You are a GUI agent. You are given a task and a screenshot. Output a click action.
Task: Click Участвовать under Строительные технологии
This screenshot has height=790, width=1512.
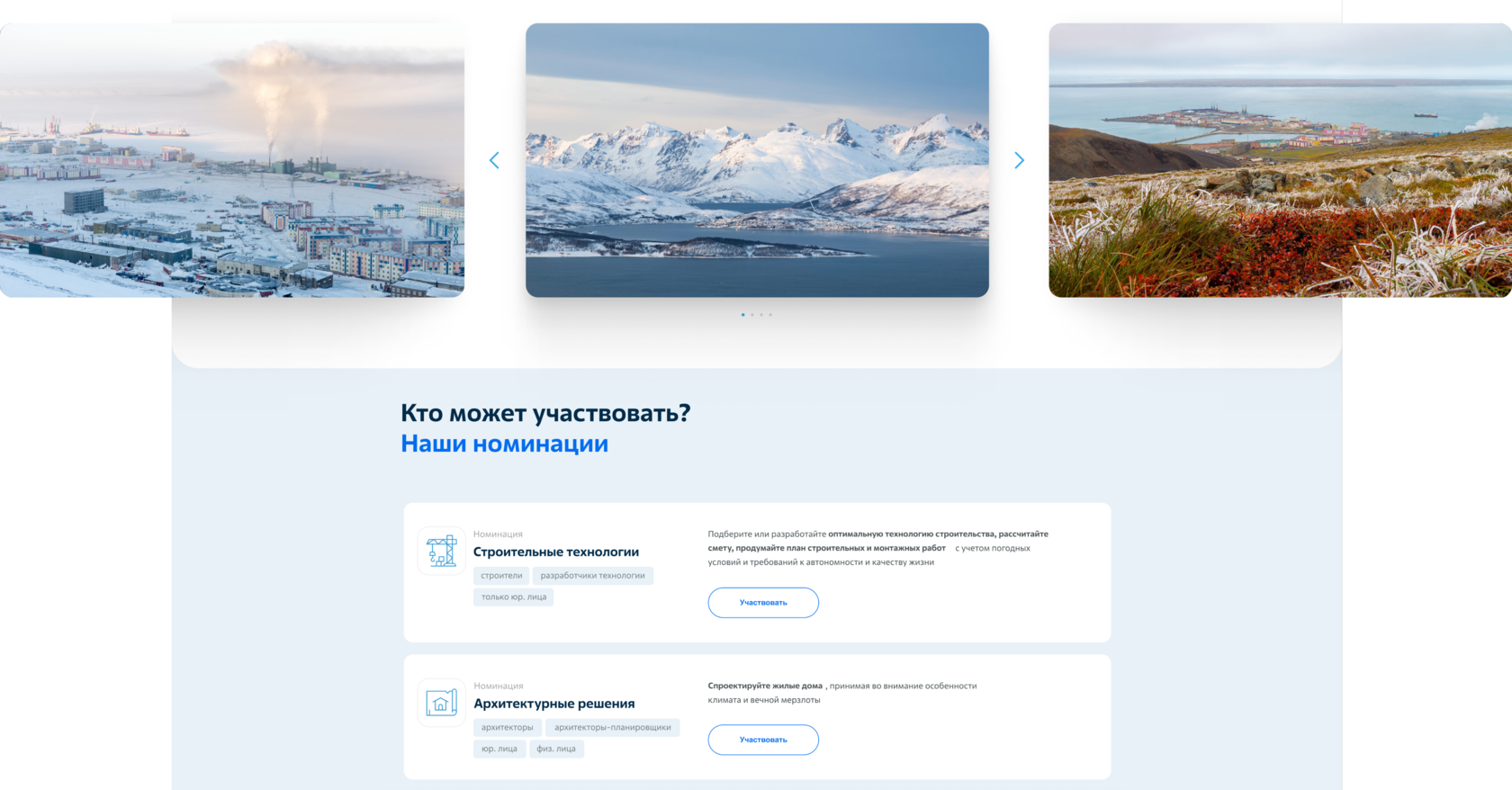[763, 603]
